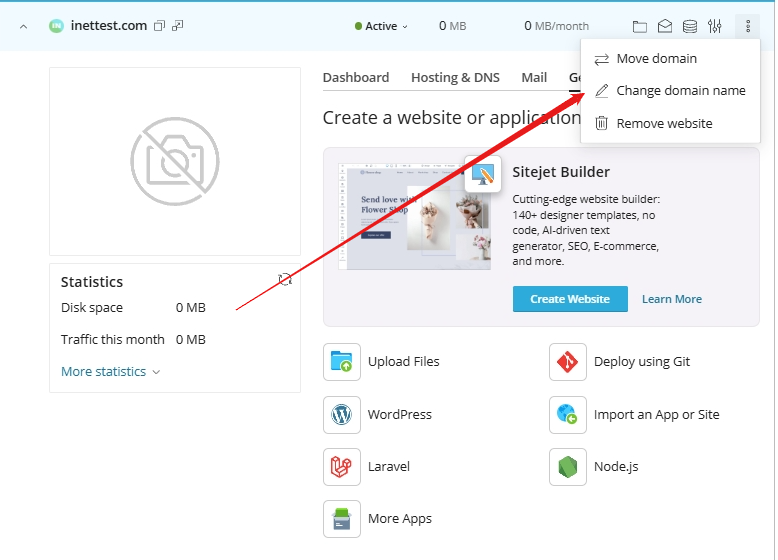Open the Upload Files link
This screenshot has width=778, height=560.
[403, 362]
